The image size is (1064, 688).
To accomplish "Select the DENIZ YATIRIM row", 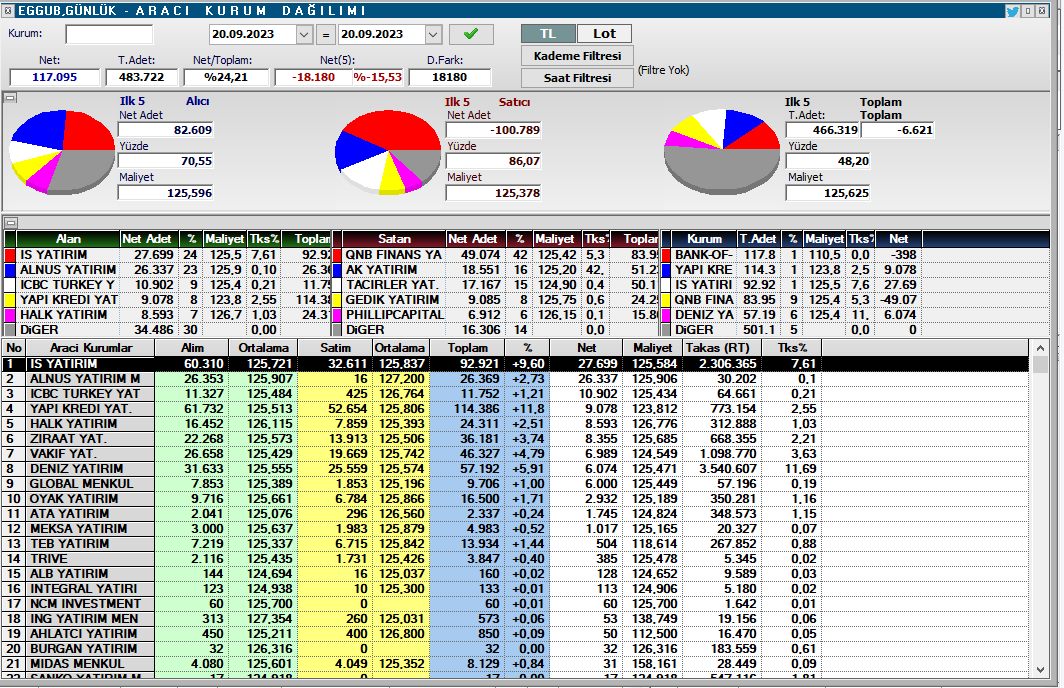I will click(515, 469).
